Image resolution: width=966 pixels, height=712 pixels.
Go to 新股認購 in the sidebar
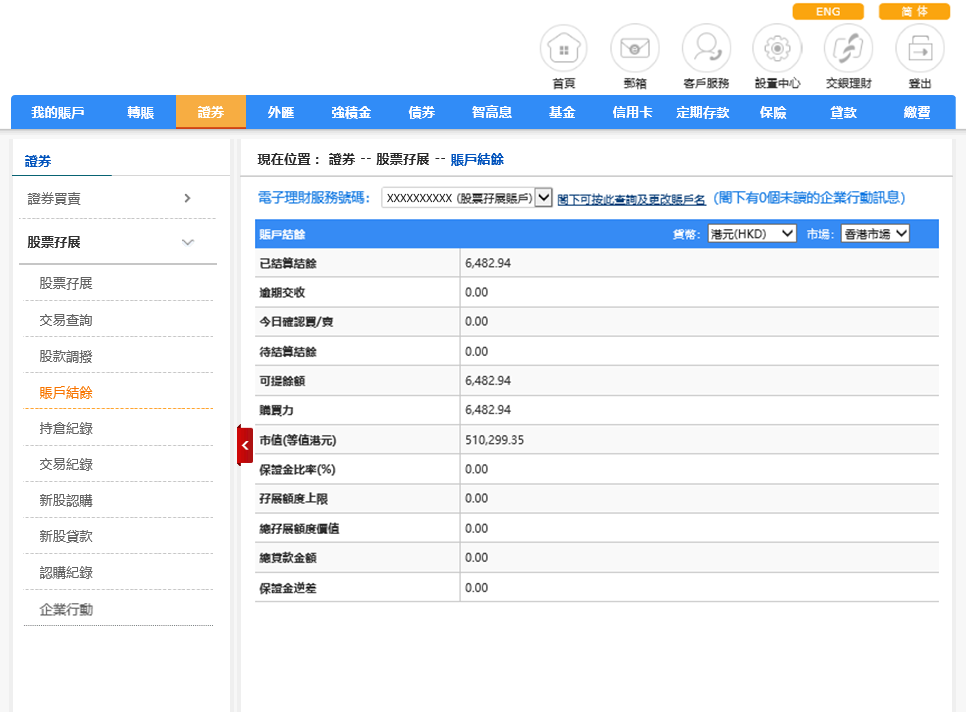point(66,500)
